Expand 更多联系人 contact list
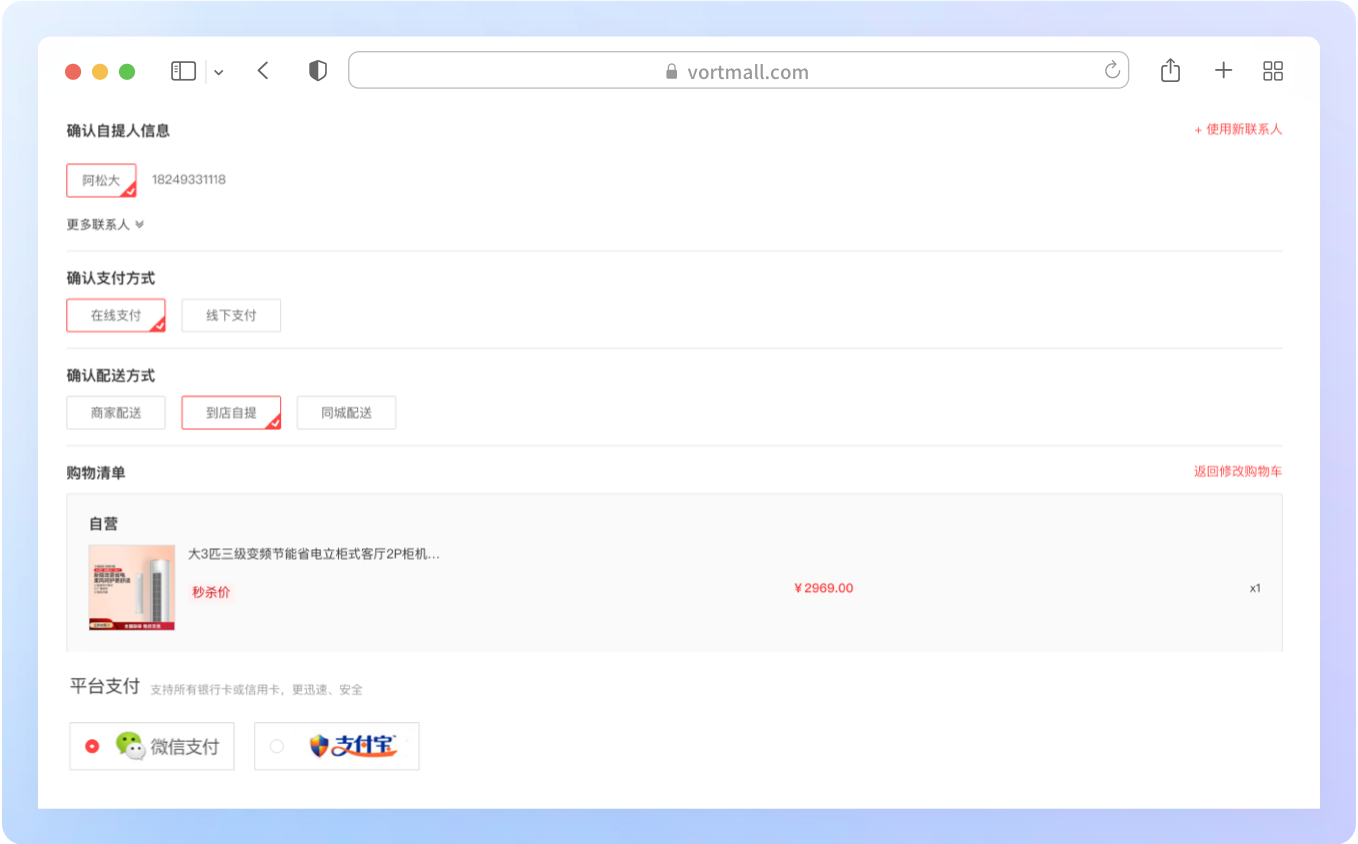 click(105, 225)
